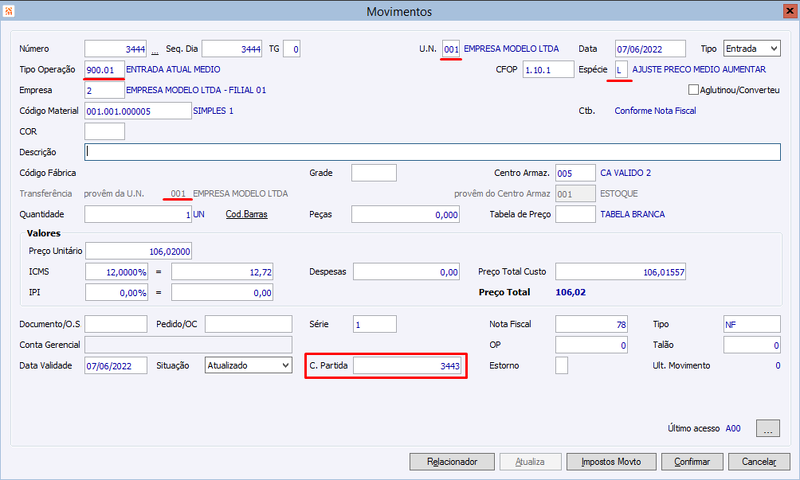
Task: Focus the CFOP field
Action: [548, 69]
